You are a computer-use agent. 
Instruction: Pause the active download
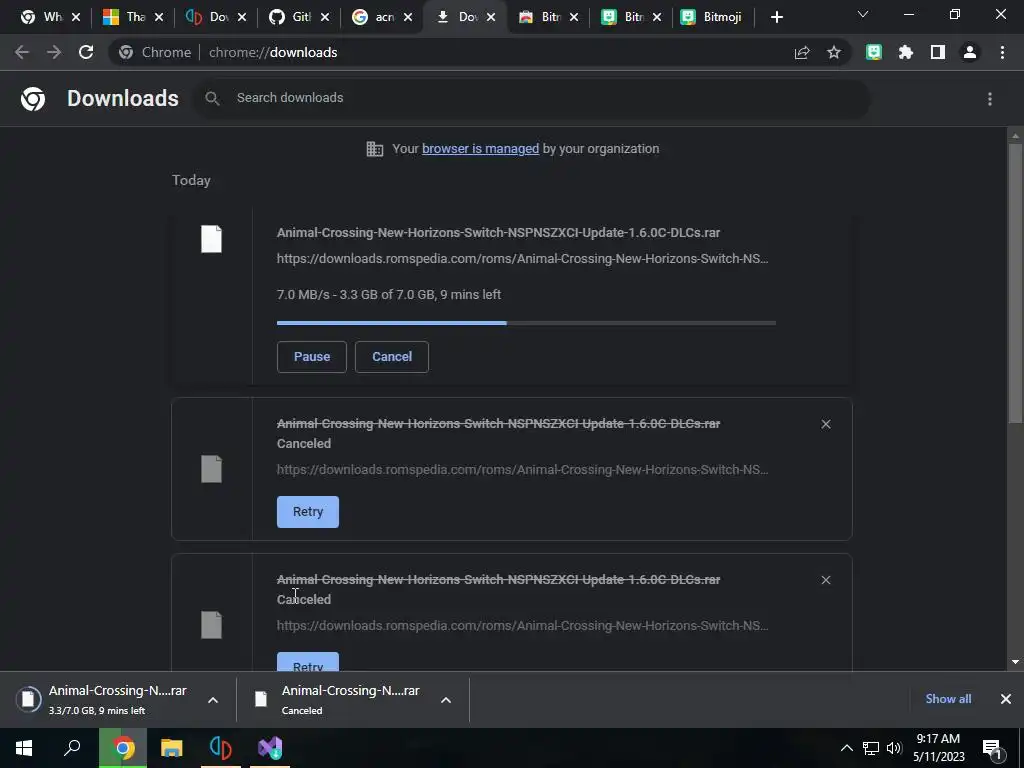(312, 357)
